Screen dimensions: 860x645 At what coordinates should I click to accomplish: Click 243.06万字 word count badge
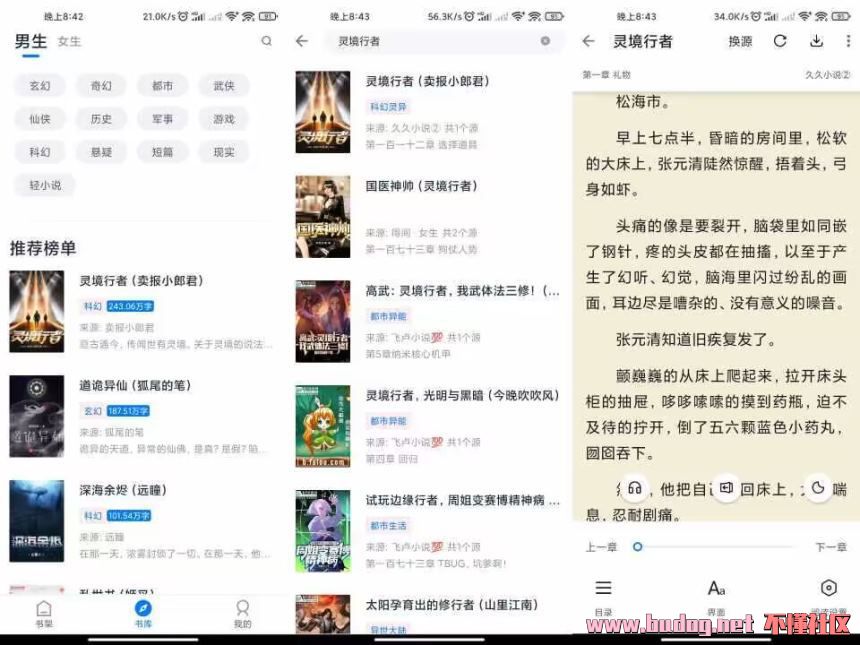point(130,306)
